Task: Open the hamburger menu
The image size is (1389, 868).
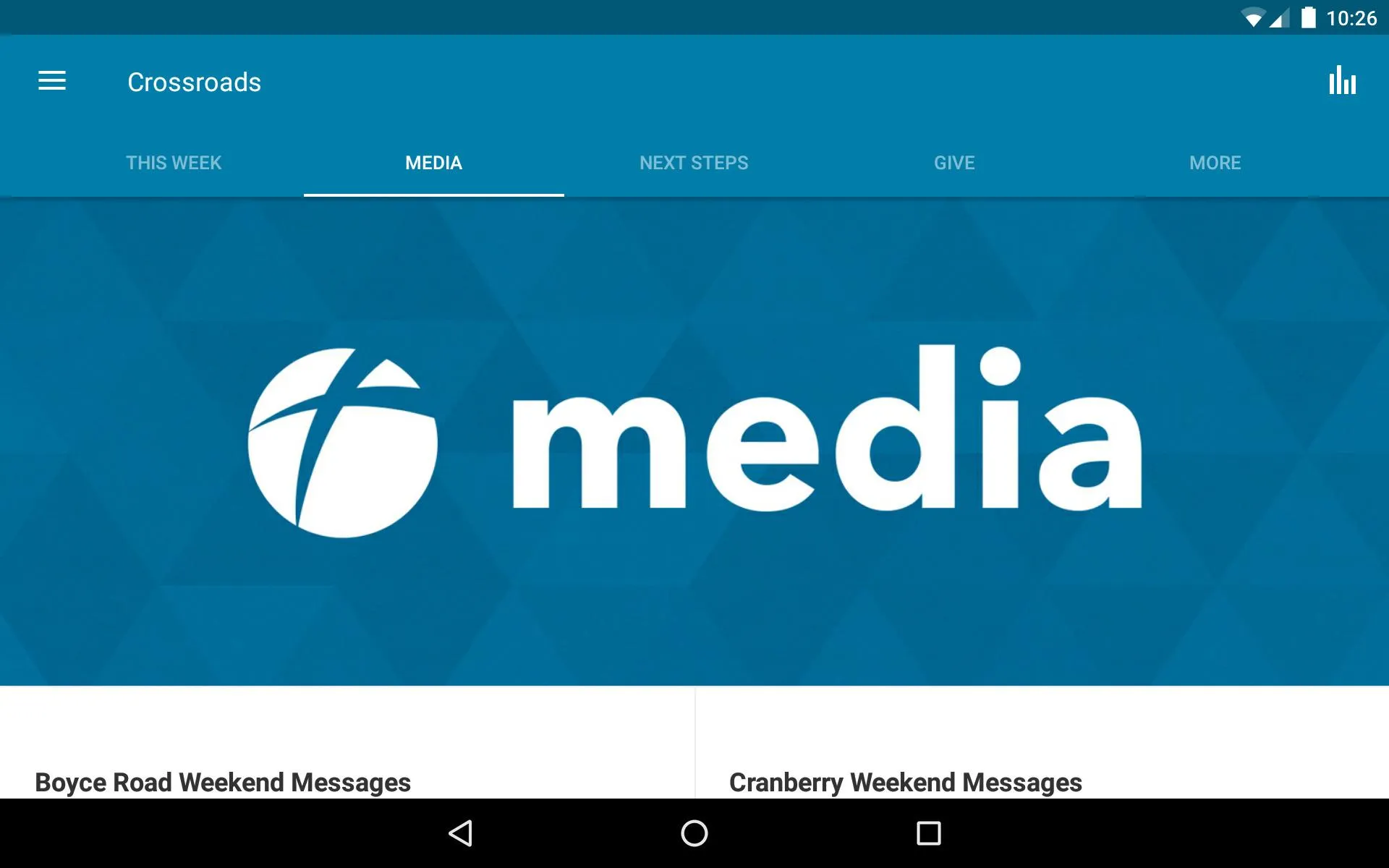Action: [x=52, y=82]
